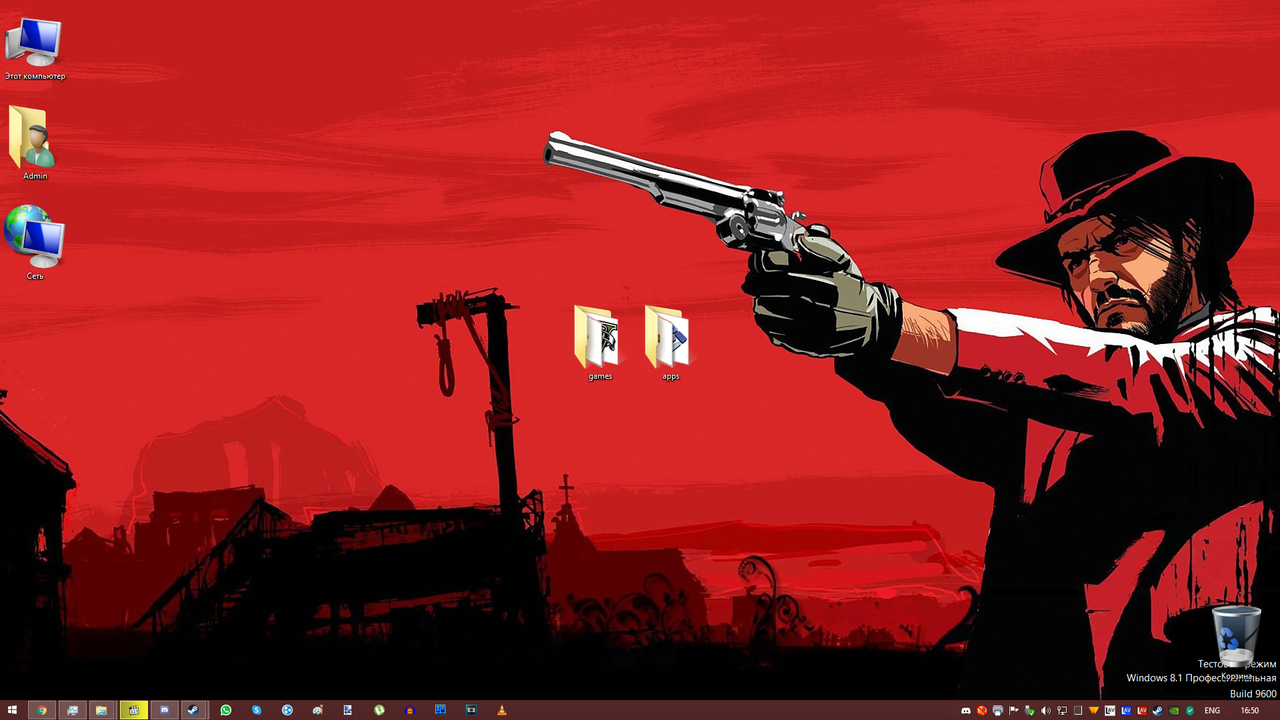Select the apps folder on desktop
This screenshot has width=1280, height=720.
click(x=671, y=343)
